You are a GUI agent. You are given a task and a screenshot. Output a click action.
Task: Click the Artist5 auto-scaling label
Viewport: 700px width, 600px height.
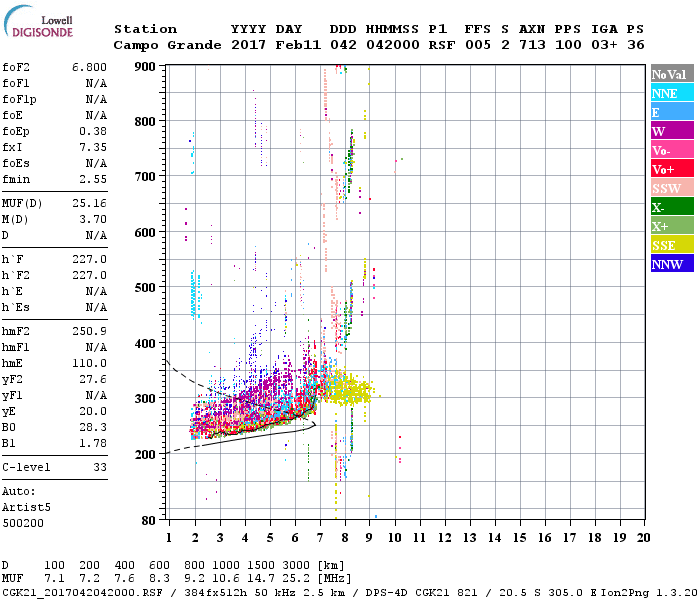[x=26, y=507]
